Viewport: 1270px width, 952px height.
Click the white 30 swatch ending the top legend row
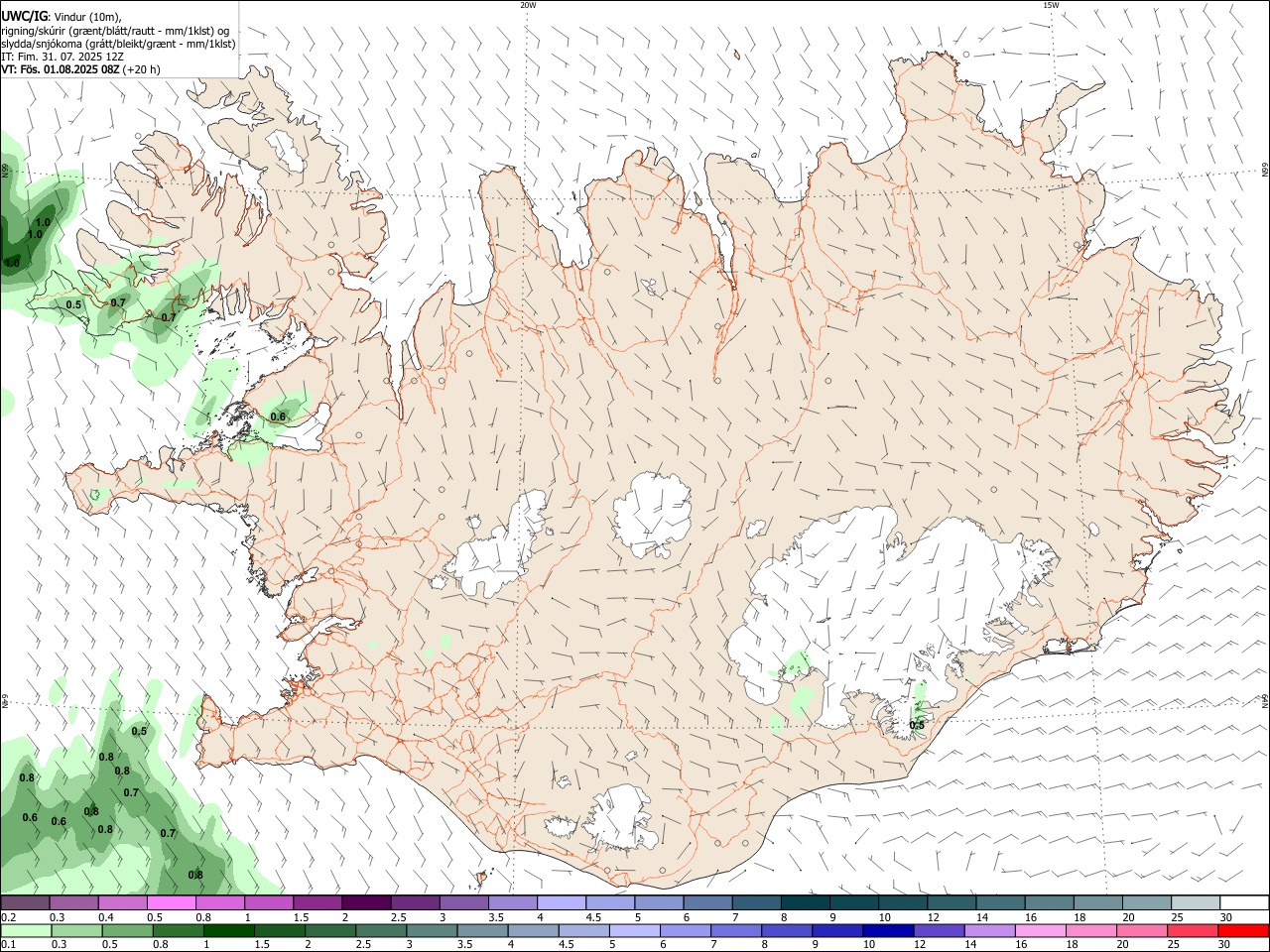click(x=1245, y=902)
